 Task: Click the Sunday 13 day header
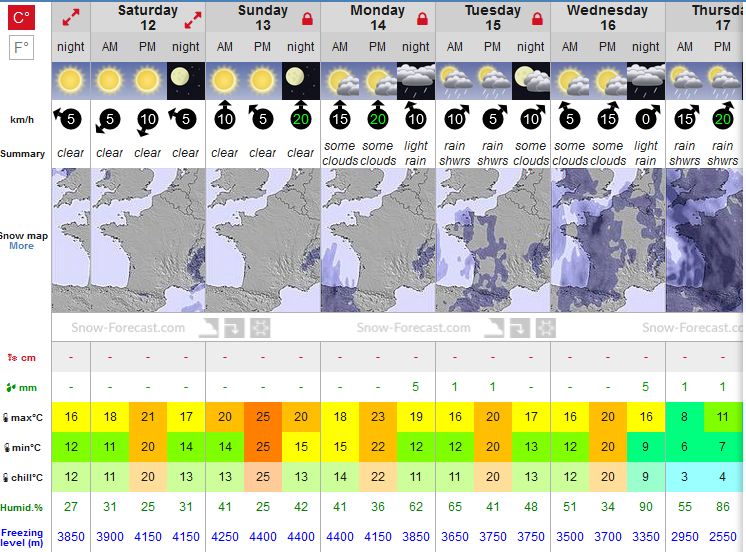point(263,18)
